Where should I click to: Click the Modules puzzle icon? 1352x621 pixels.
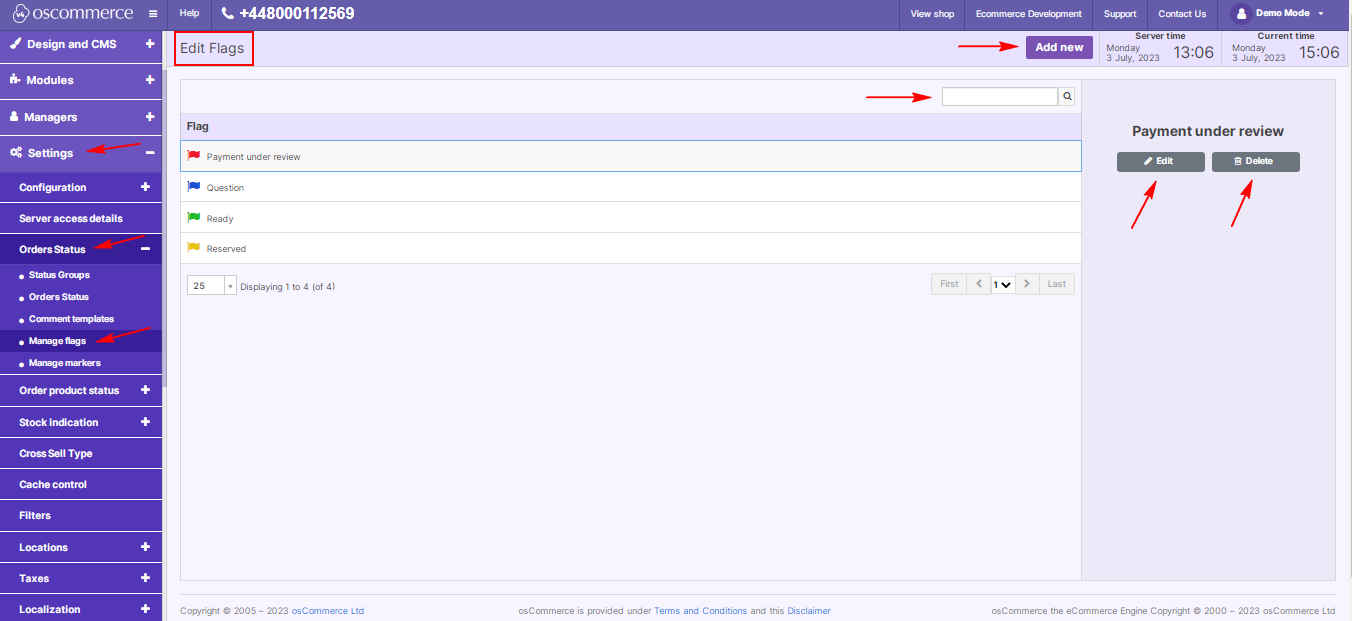point(16,80)
